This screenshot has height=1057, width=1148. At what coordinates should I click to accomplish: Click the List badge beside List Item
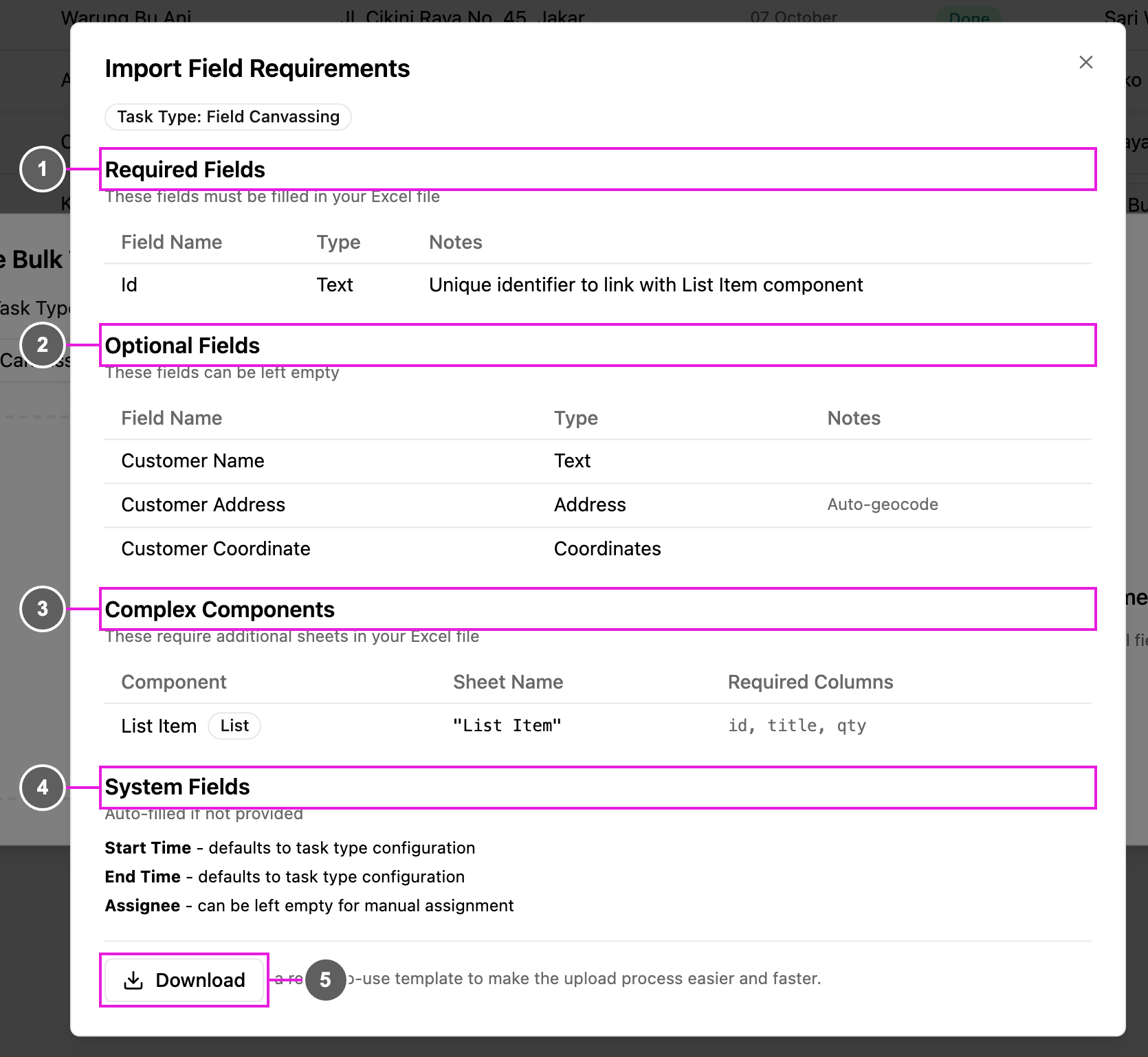point(234,726)
